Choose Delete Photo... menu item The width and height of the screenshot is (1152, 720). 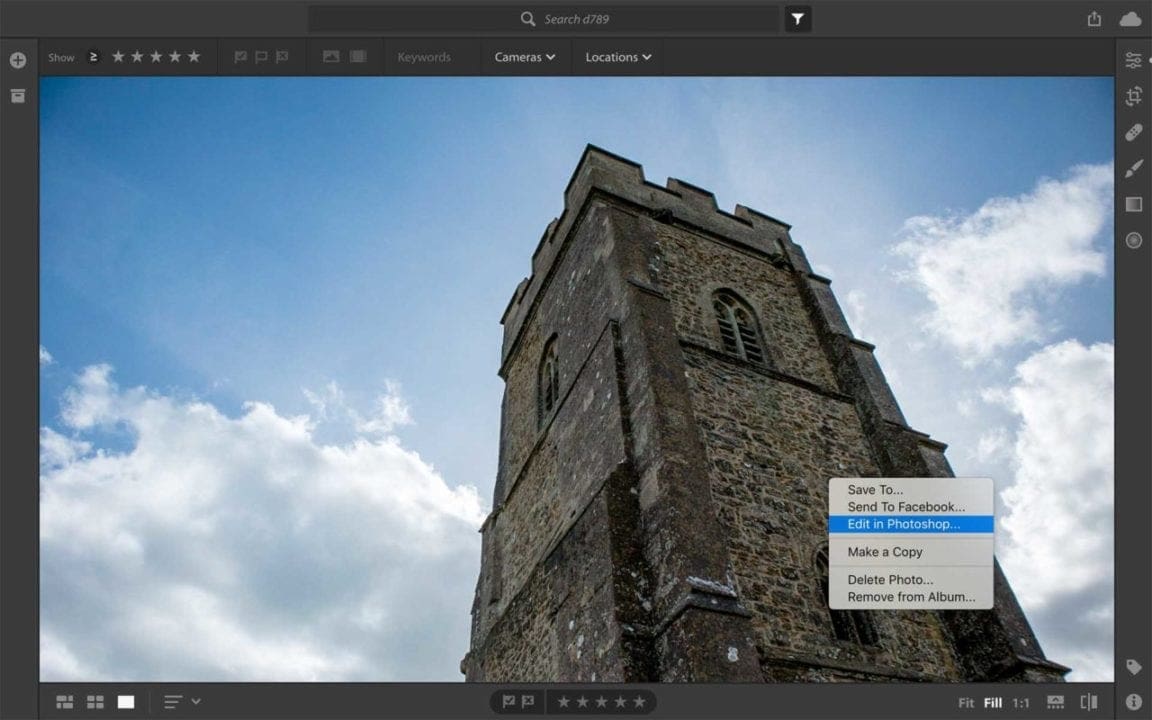click(911, 580)
